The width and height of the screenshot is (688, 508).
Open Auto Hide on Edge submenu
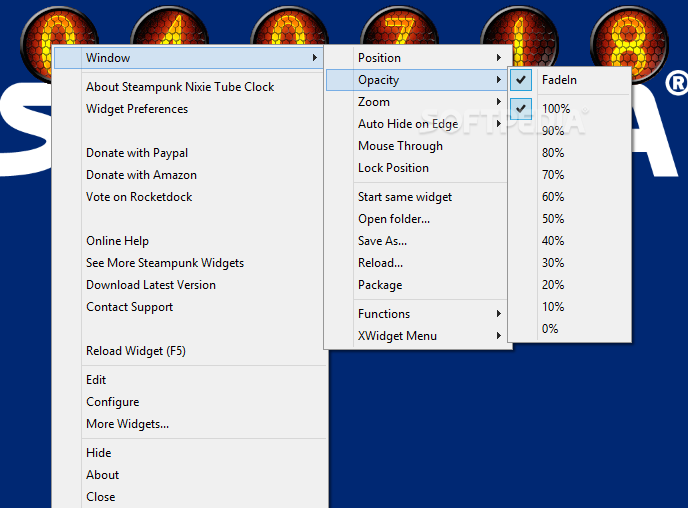click(417, 124)
